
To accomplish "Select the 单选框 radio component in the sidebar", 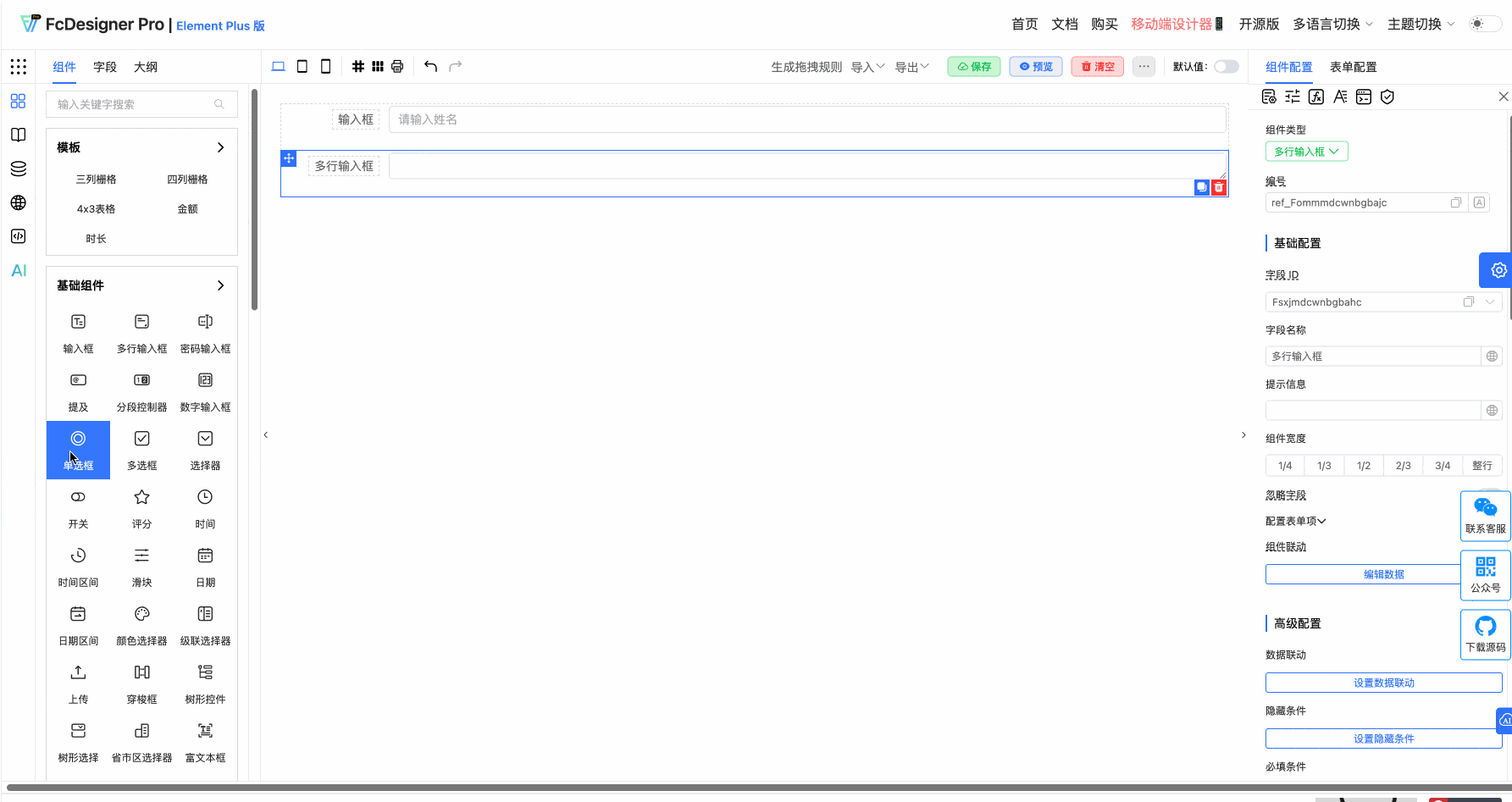I will (x=78, y=449).
